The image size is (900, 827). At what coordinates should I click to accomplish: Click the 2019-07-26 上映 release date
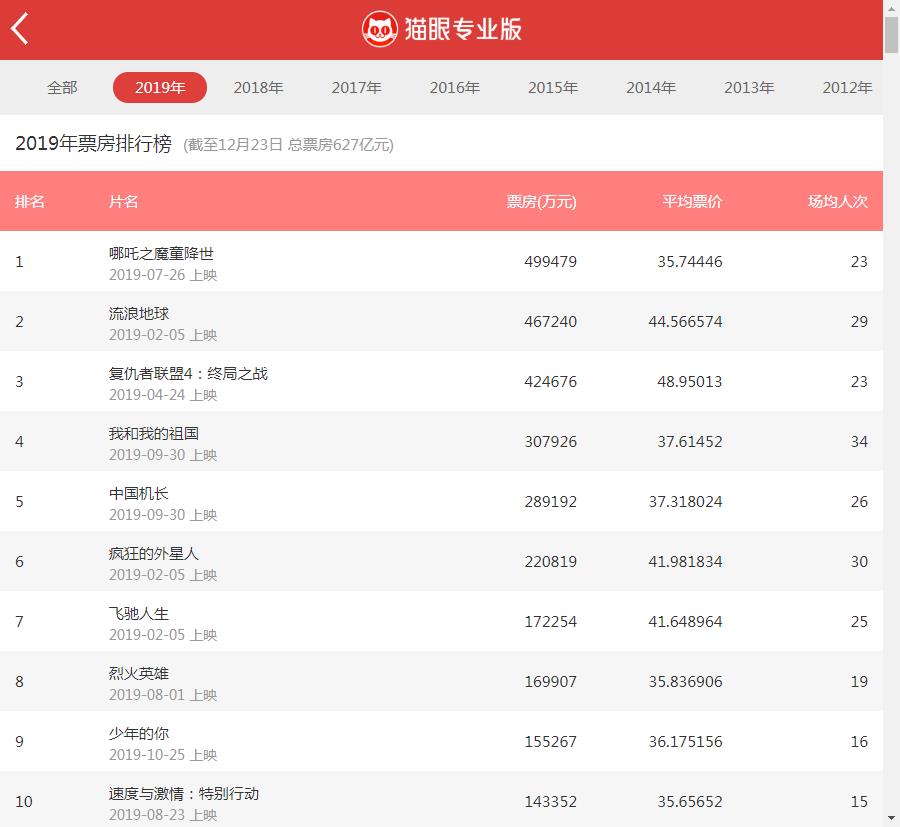tap(163, 275)
